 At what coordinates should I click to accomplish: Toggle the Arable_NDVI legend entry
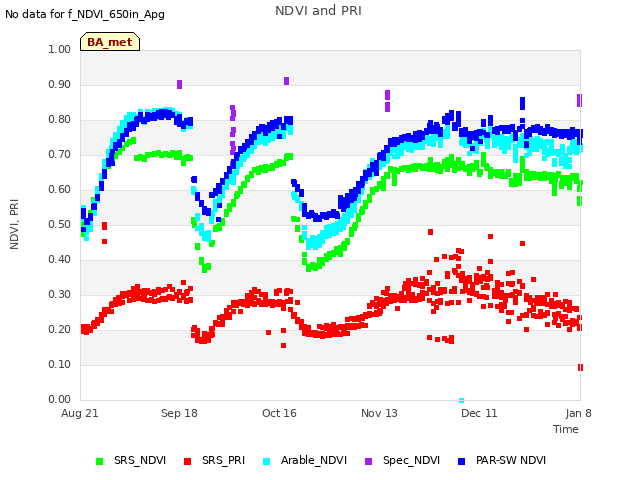[305, 460]
